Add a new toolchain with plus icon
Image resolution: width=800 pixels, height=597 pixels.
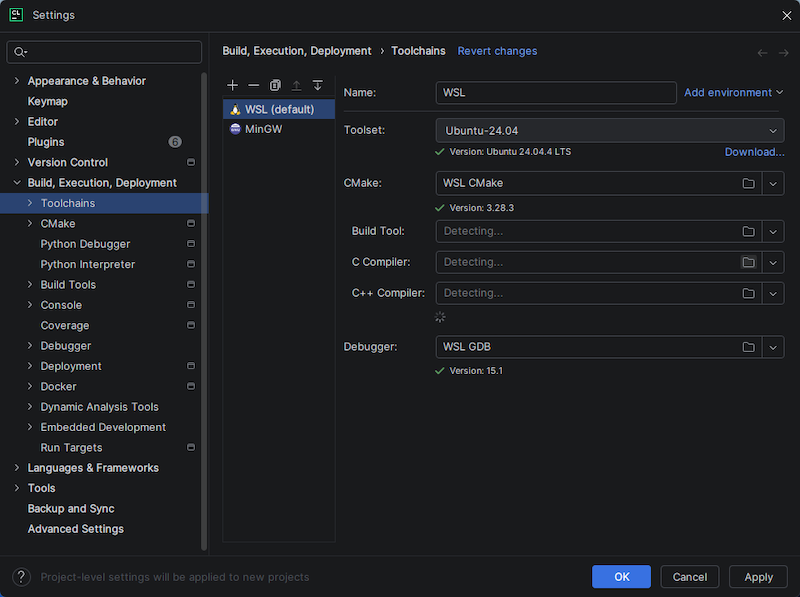pyautogui.click(x=233, y=85)
